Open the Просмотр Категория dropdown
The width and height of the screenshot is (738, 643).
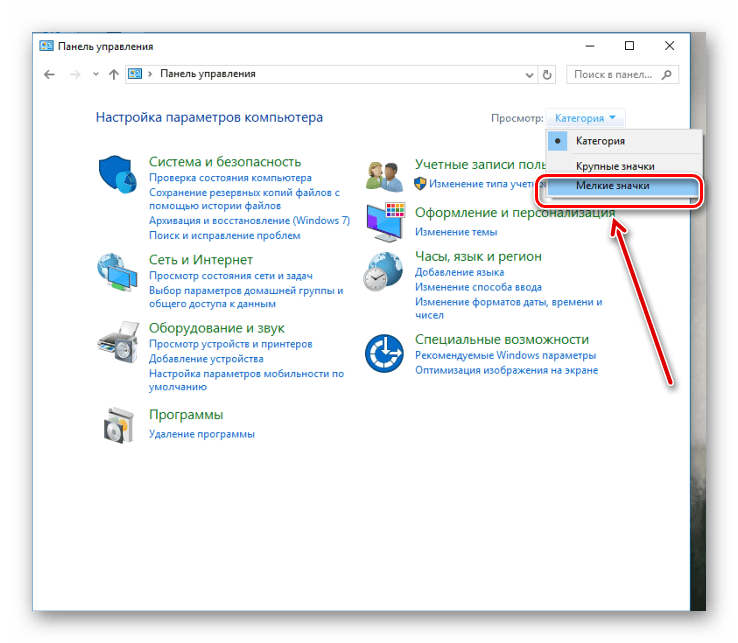(585, 118)
